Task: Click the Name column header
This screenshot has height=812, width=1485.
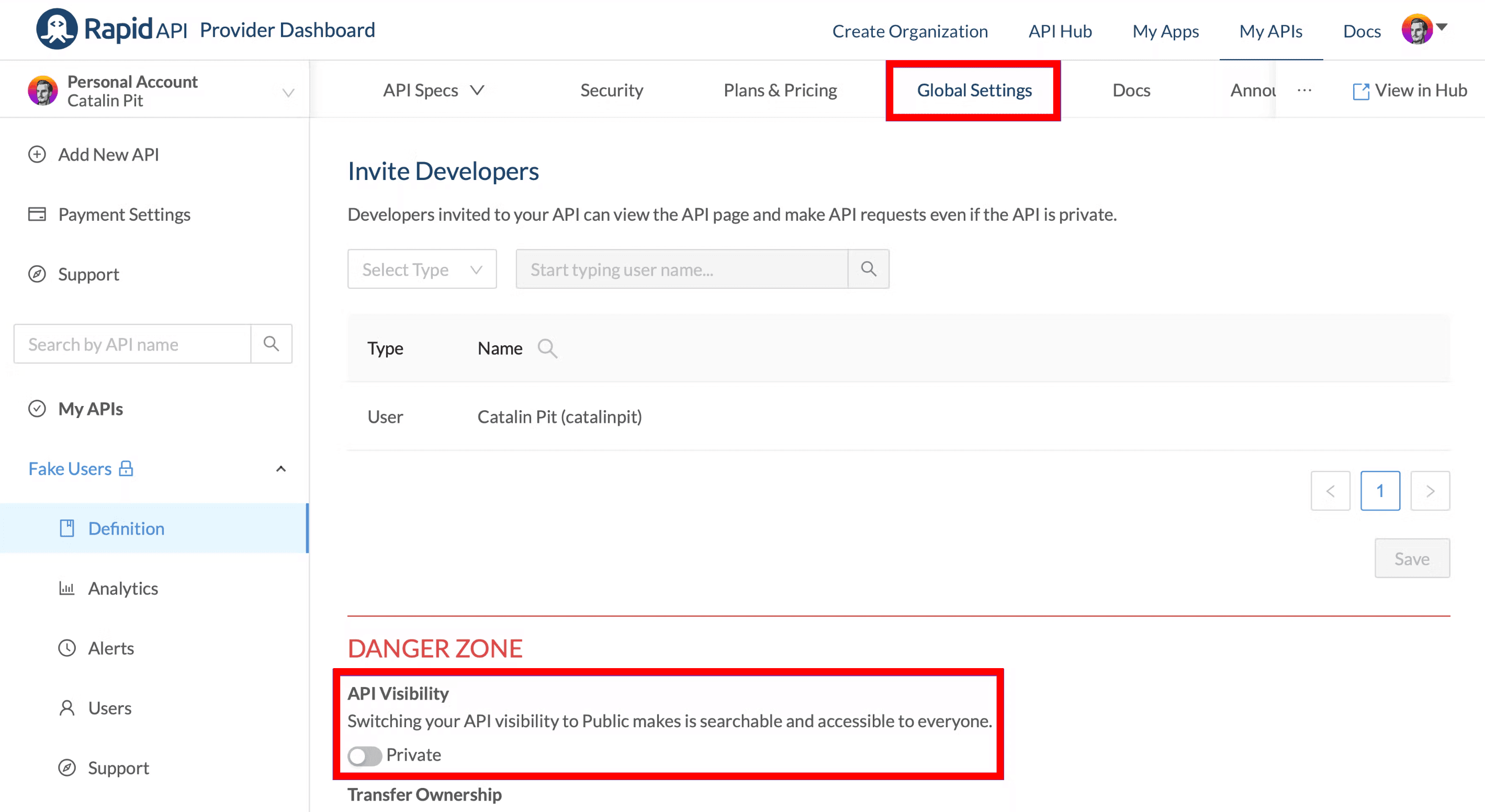Action: click(500, 348)
